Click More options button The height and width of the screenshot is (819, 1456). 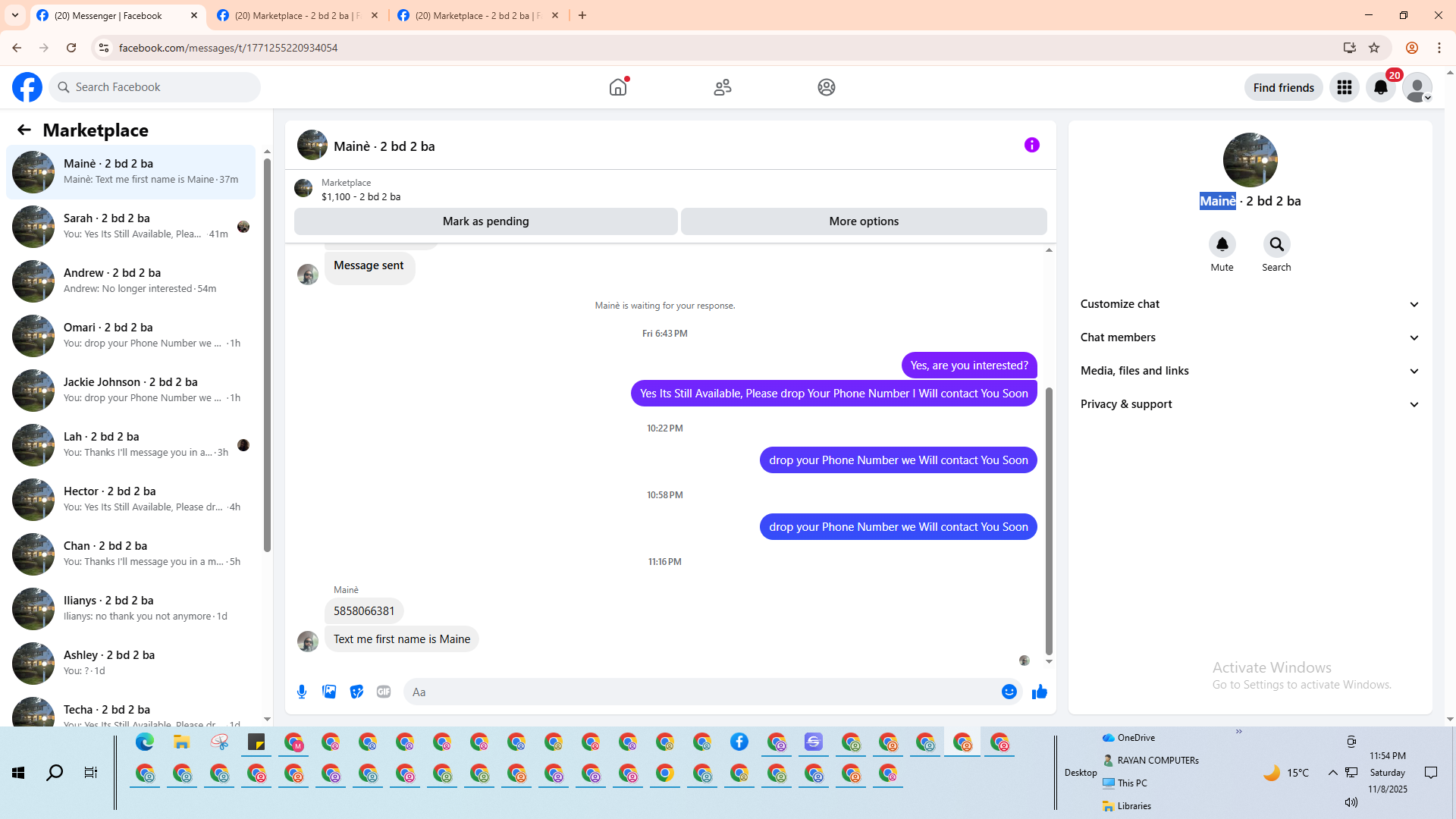click(864, 221)
